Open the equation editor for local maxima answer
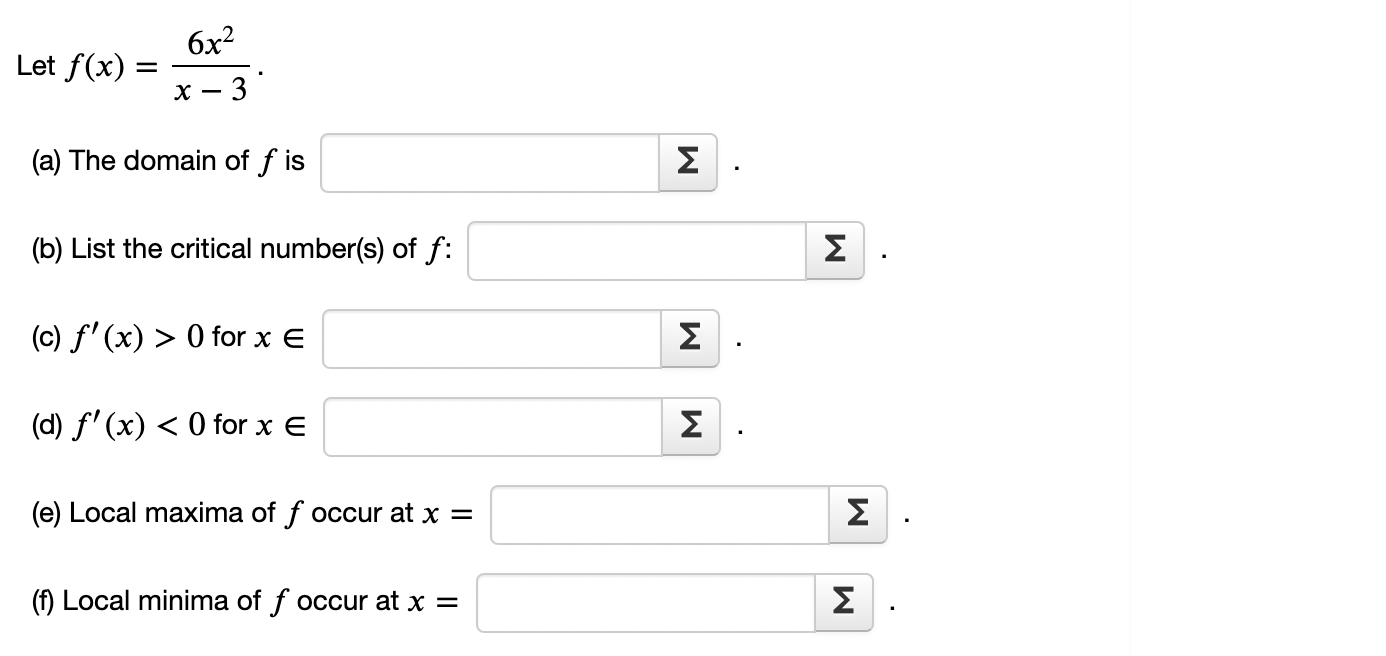The image size is (1386, 656). click(857, 514)
